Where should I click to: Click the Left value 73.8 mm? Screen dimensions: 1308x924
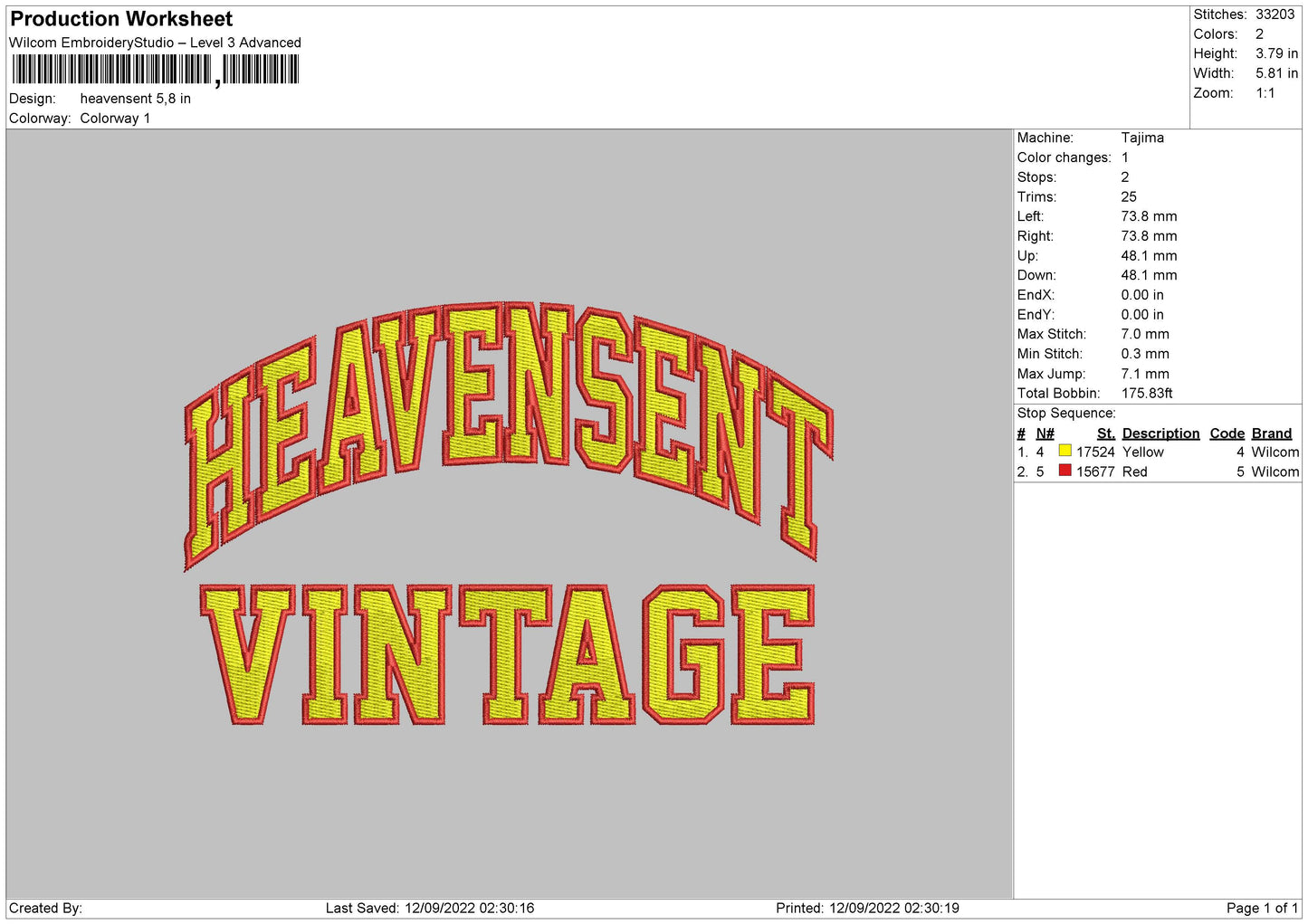click(x=1149, y=216)
